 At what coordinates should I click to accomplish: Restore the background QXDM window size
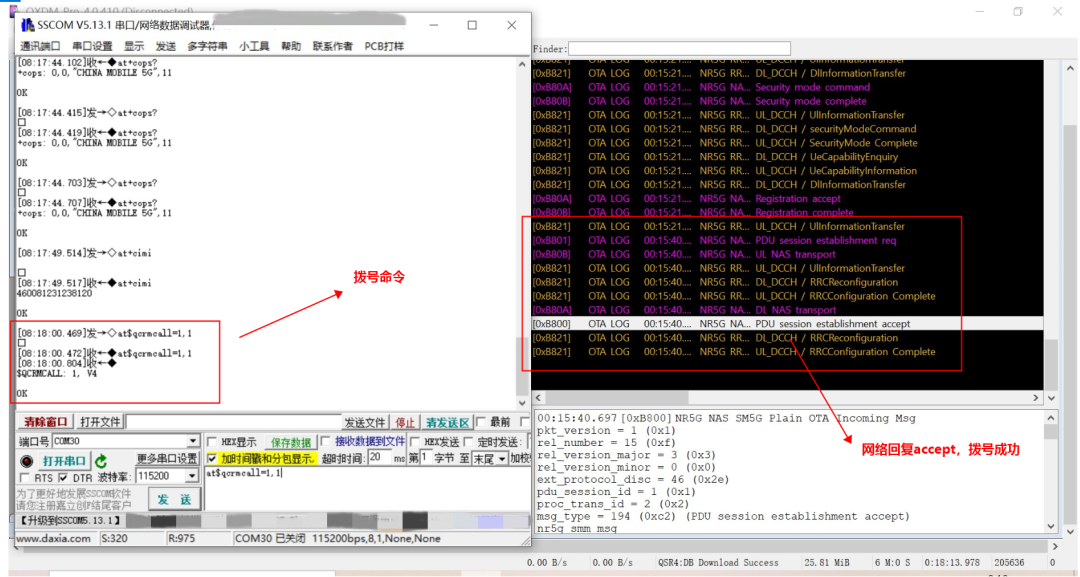tap(1018, 12)
